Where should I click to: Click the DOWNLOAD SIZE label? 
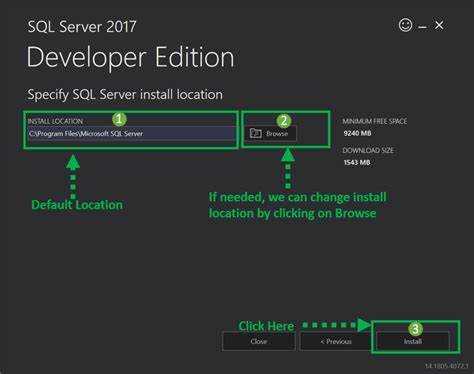368,150
